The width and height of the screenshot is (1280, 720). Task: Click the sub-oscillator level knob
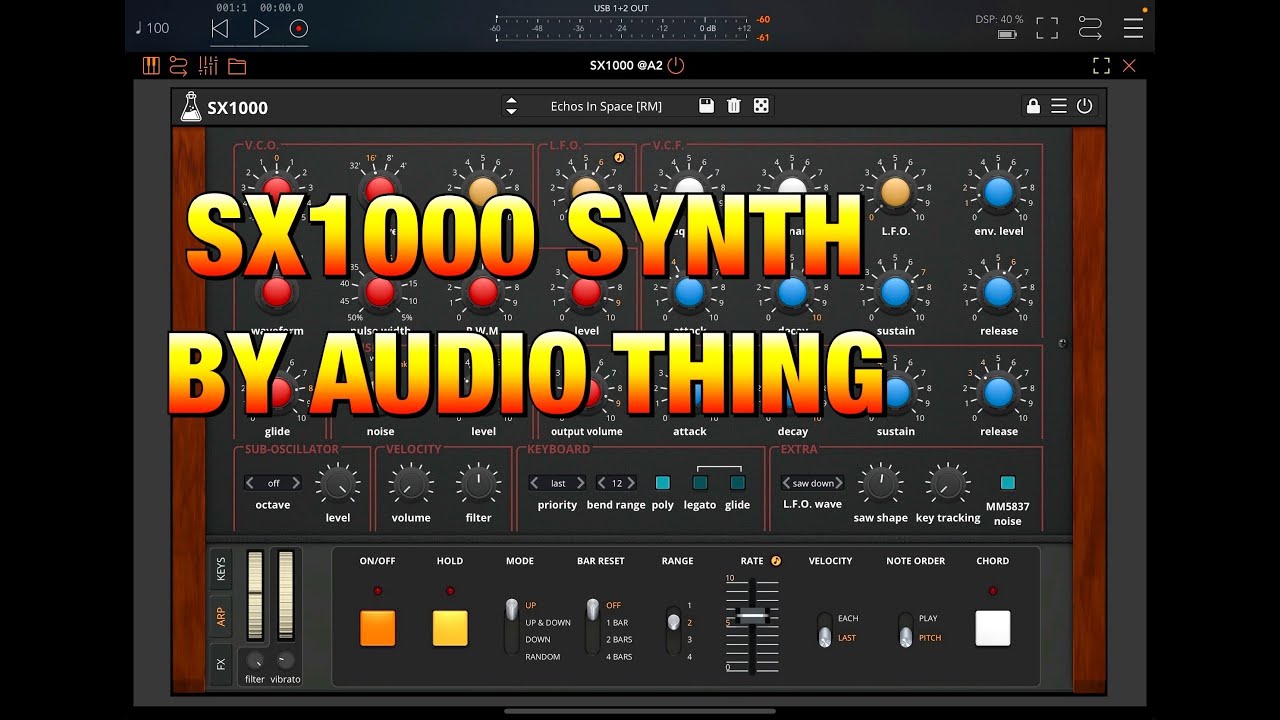[338, 485]
